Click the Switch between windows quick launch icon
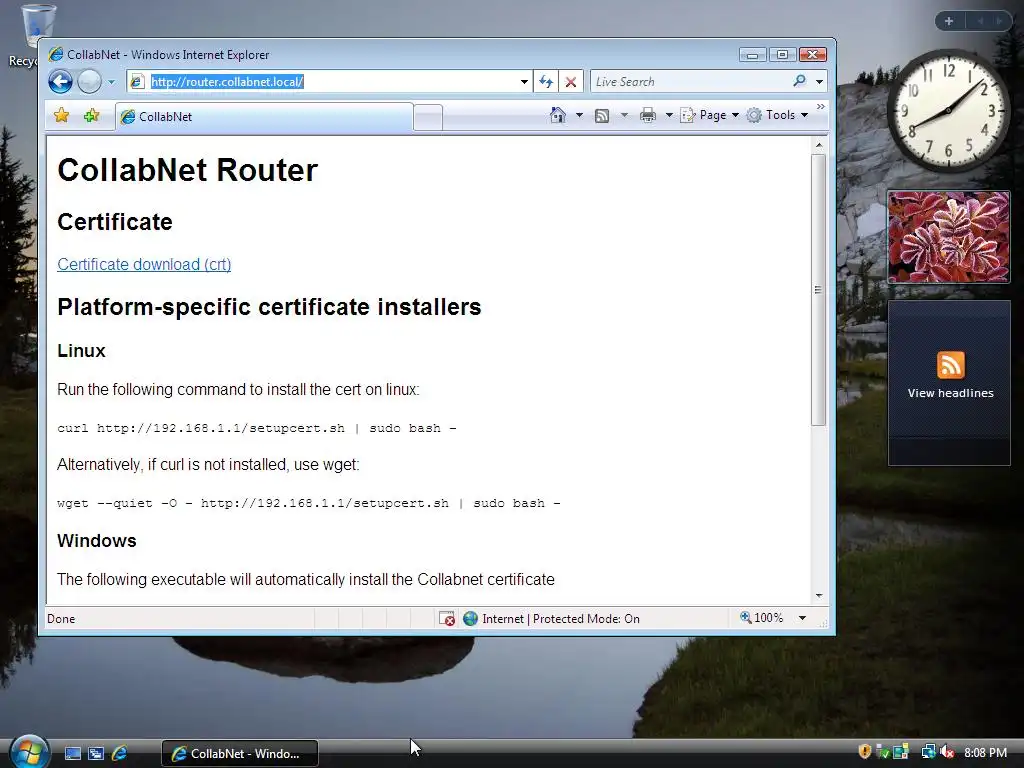1024x768 pixels. point(96,754)
